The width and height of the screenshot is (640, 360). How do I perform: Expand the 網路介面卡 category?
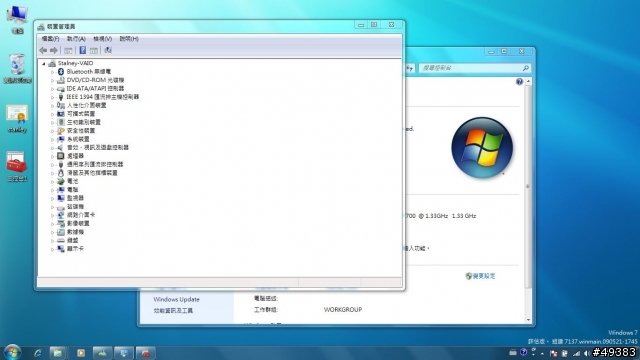coord(52,215)
